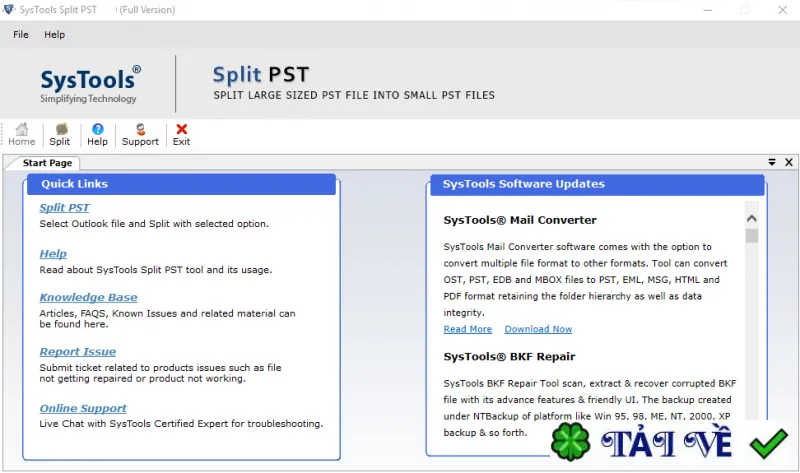Launch the Online Support link
This screenshot has width=800, height=473.
(x=83, y=408)
